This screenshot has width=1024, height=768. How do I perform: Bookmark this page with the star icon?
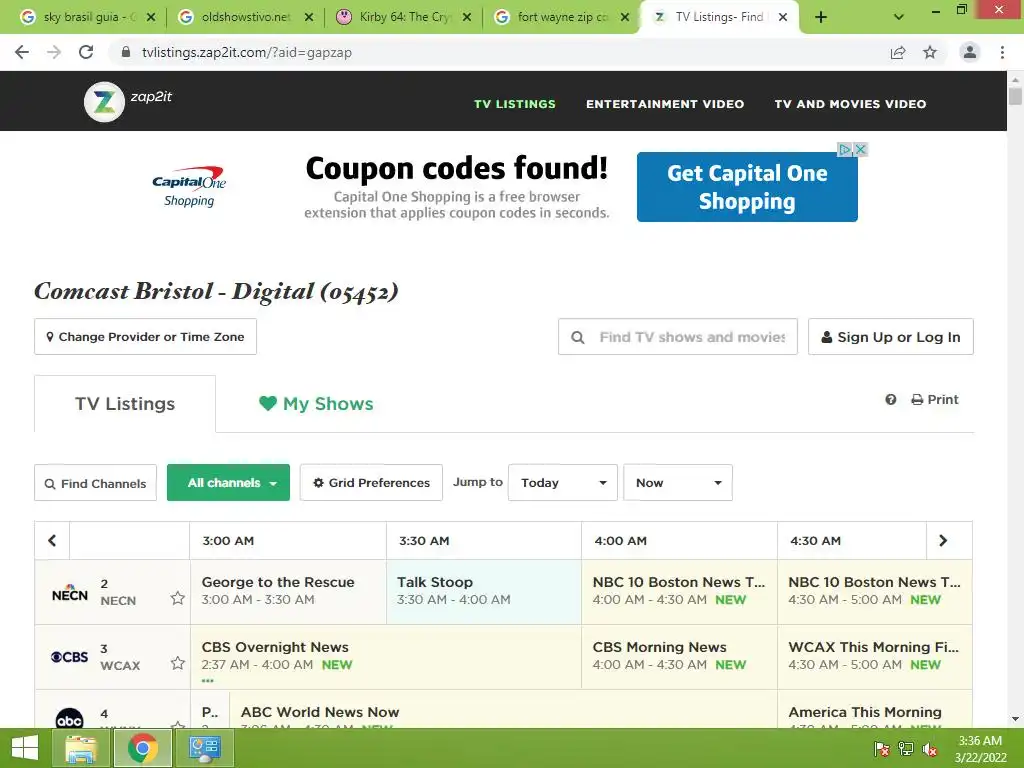coord(930,52)
